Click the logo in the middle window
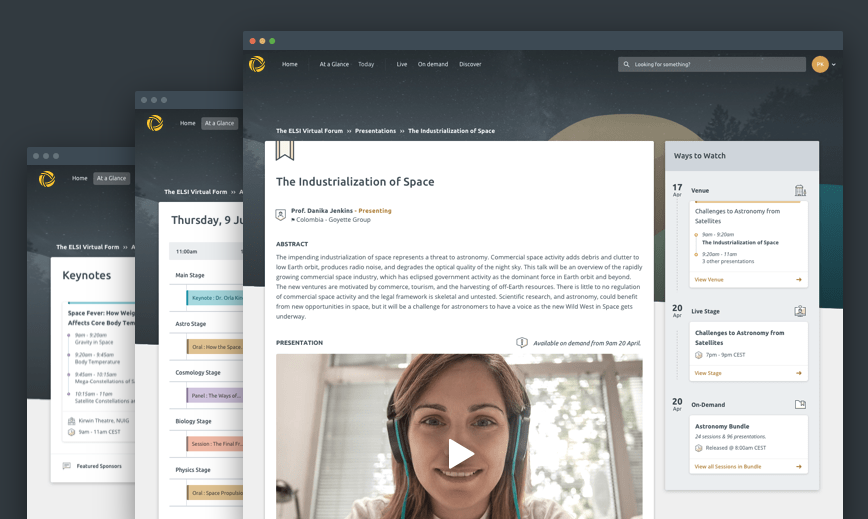 155,123
